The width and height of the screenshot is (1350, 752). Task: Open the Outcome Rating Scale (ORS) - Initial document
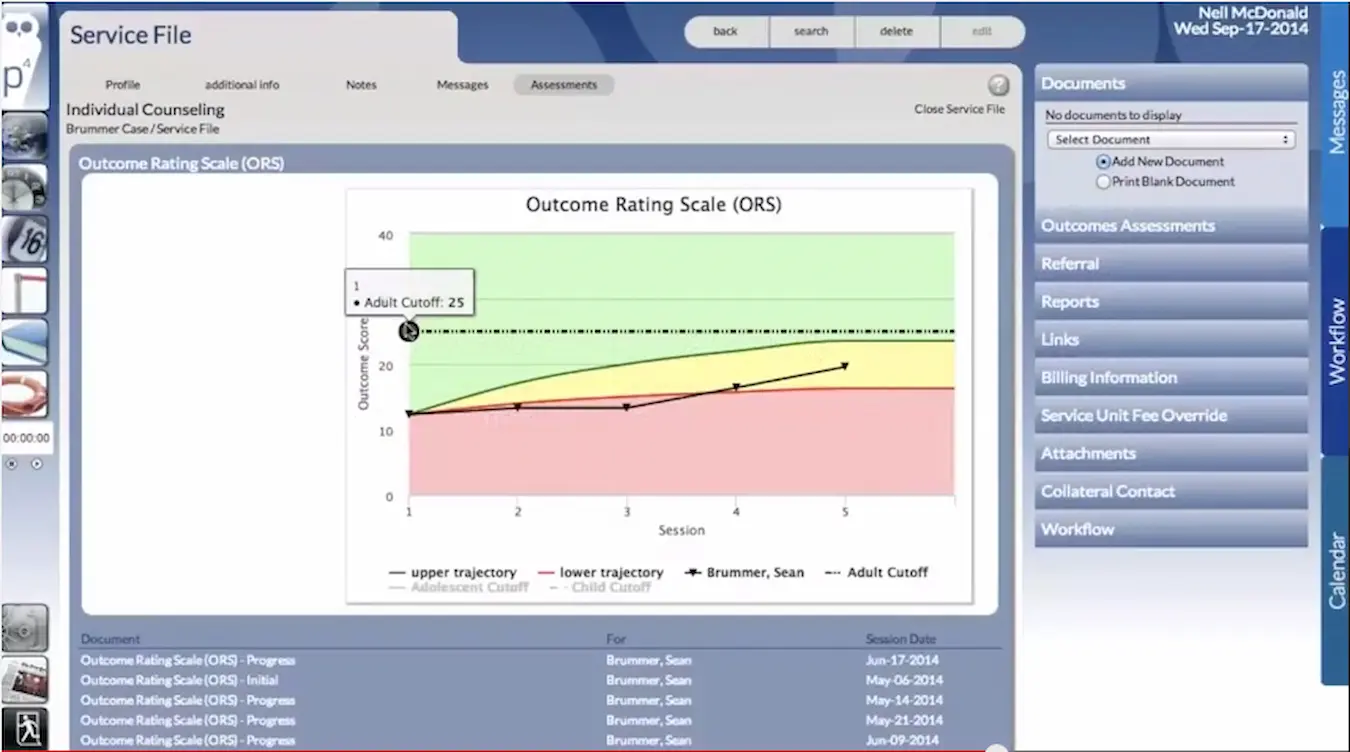click(178, 680)
